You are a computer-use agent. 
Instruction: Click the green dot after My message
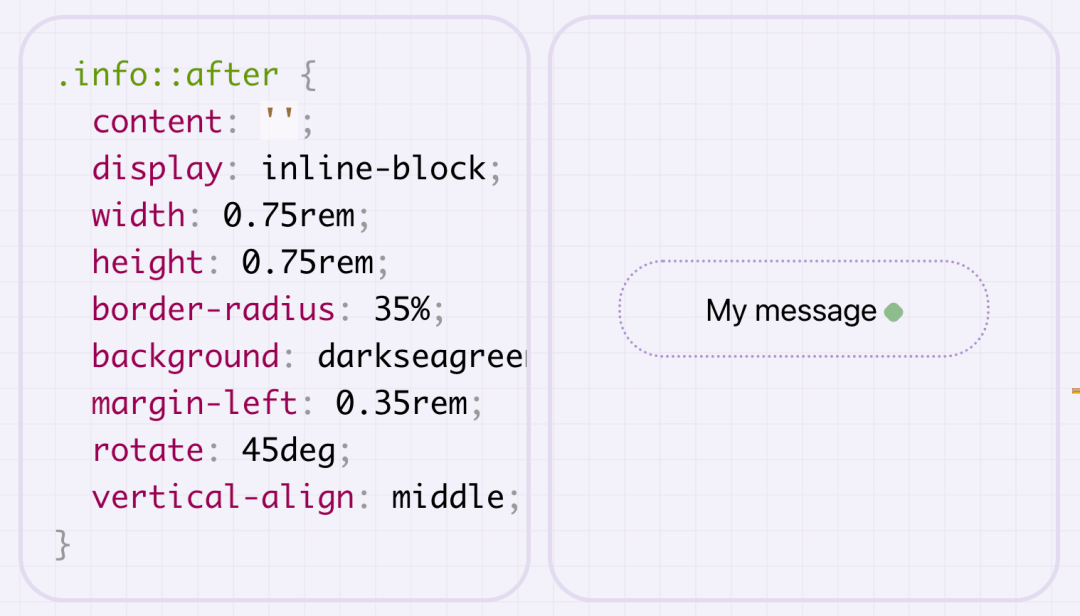click(894, 312)
